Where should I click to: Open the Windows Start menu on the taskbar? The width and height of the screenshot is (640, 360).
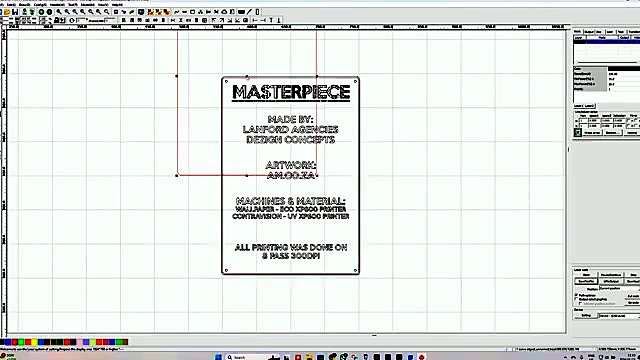click(x=218, y=357)
